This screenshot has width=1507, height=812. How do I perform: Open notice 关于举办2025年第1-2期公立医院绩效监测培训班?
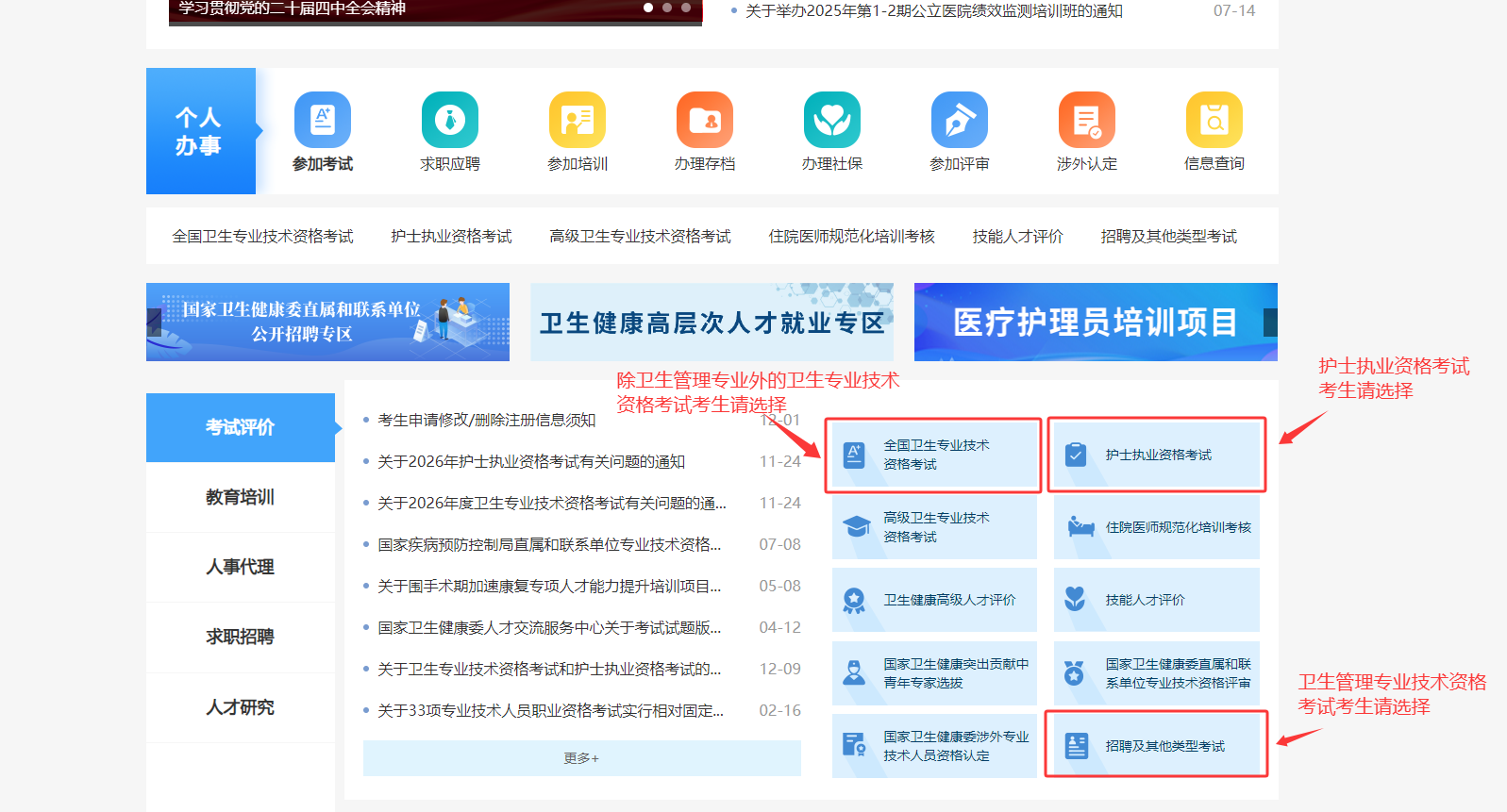(x=934, y=10)
